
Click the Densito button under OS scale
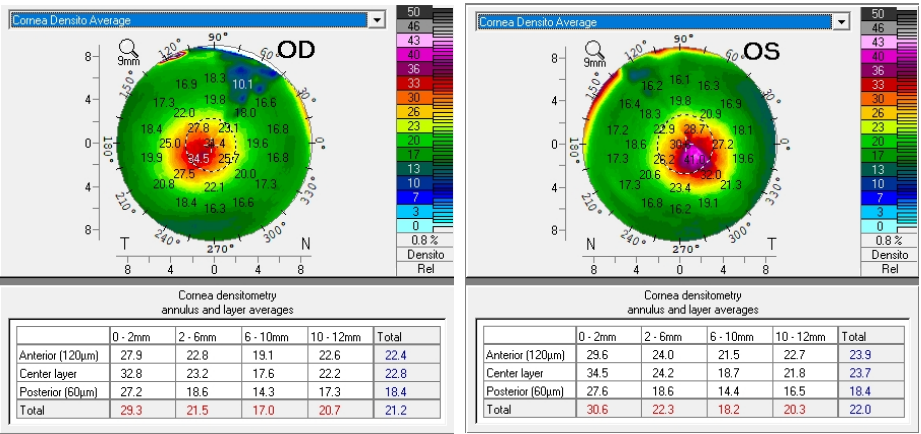pos(890,254)
